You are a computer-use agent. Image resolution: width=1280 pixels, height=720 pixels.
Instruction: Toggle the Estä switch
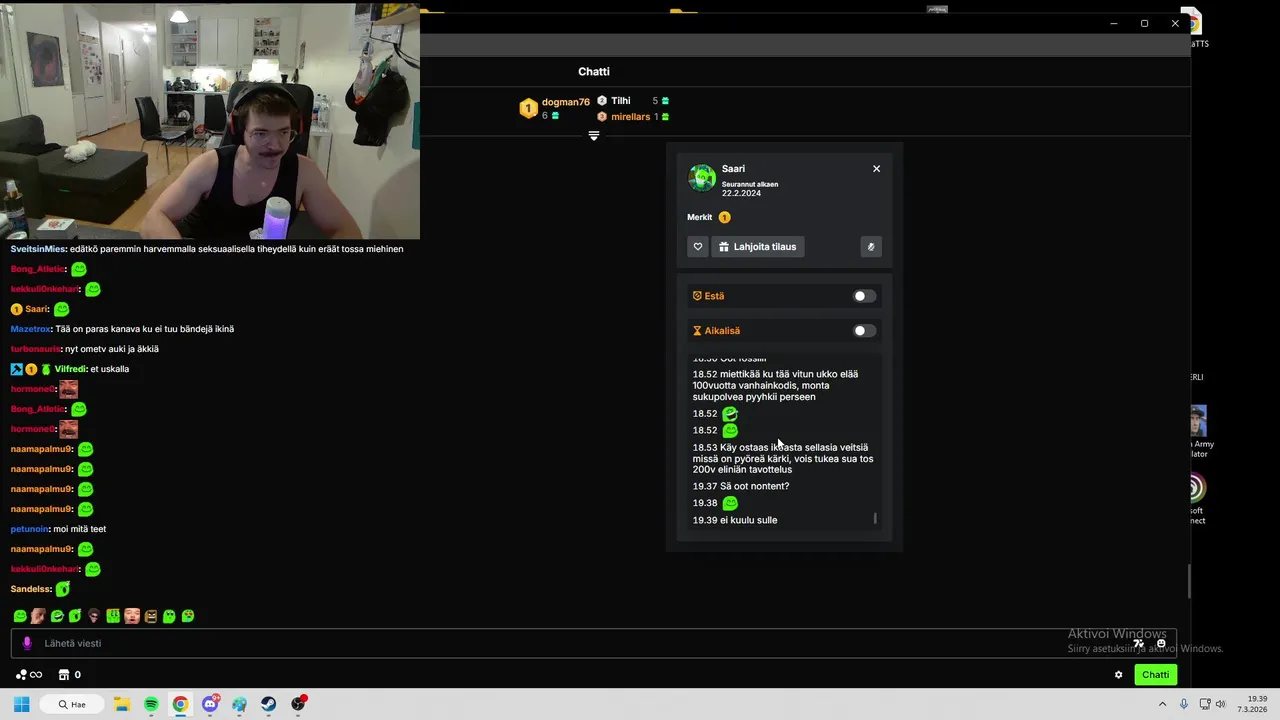(864, 296)
